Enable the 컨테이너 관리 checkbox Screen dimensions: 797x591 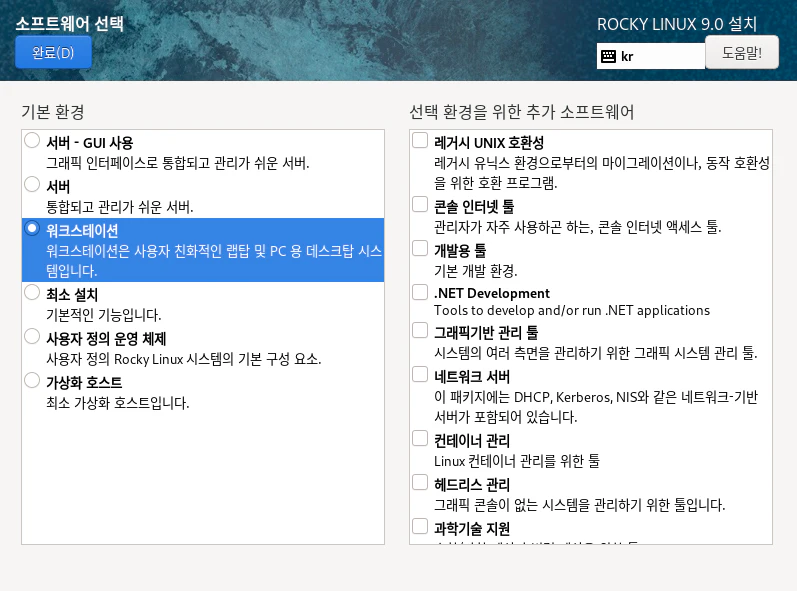point(420,438)
